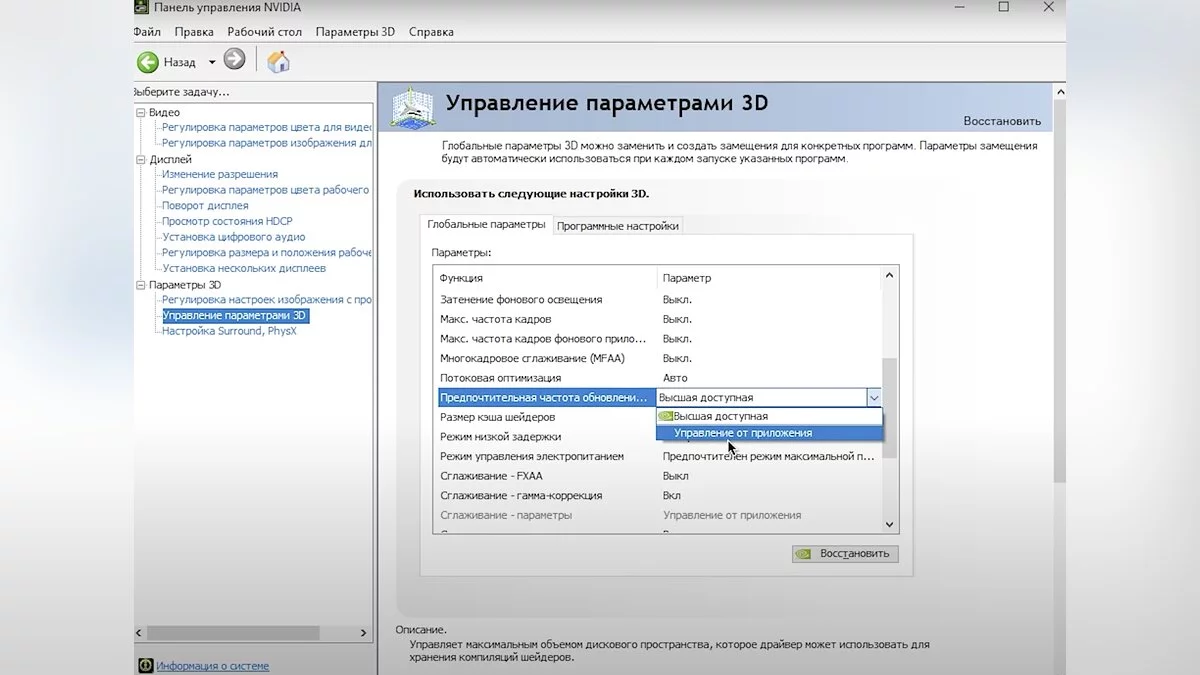The height and width of the screenshot is (675, 1200).
Task: Switch to the Программные настройки tab
Action: (x=618, y=226)
